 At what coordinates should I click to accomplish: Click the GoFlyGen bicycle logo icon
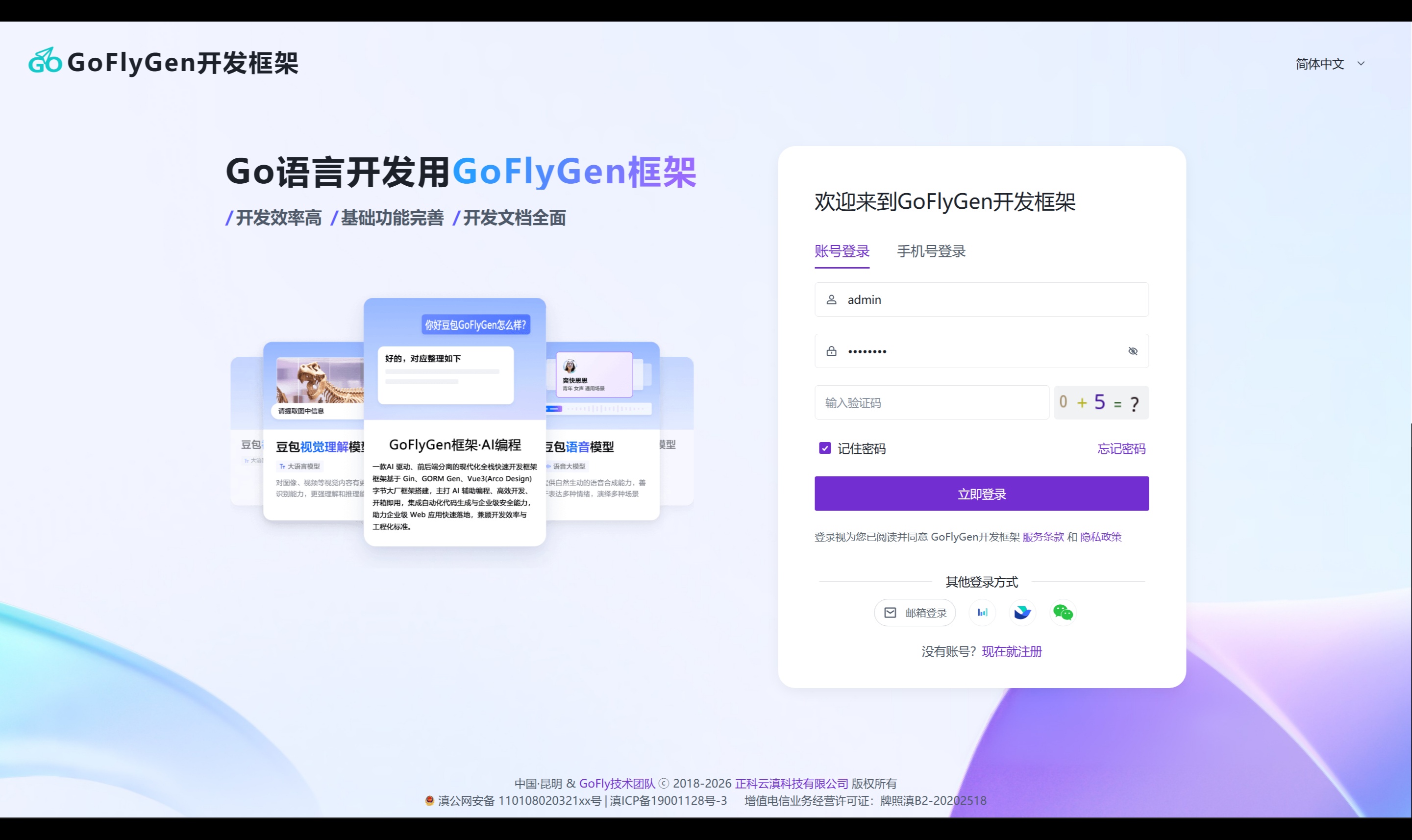45,61
